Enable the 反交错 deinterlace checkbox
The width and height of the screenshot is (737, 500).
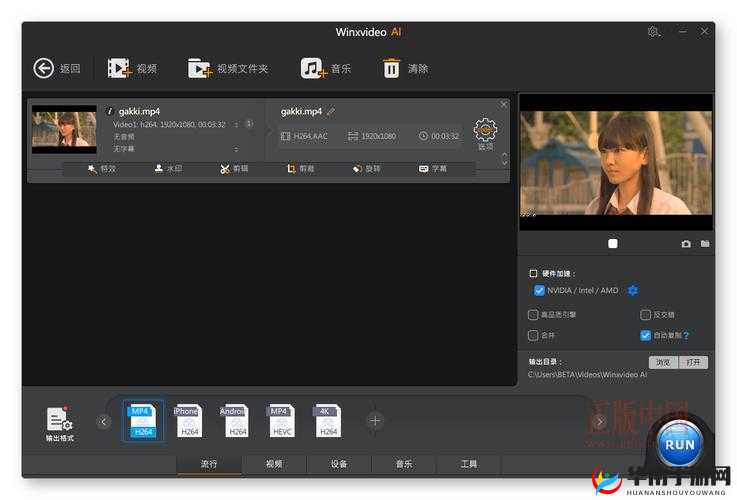[x=645, y=314]
